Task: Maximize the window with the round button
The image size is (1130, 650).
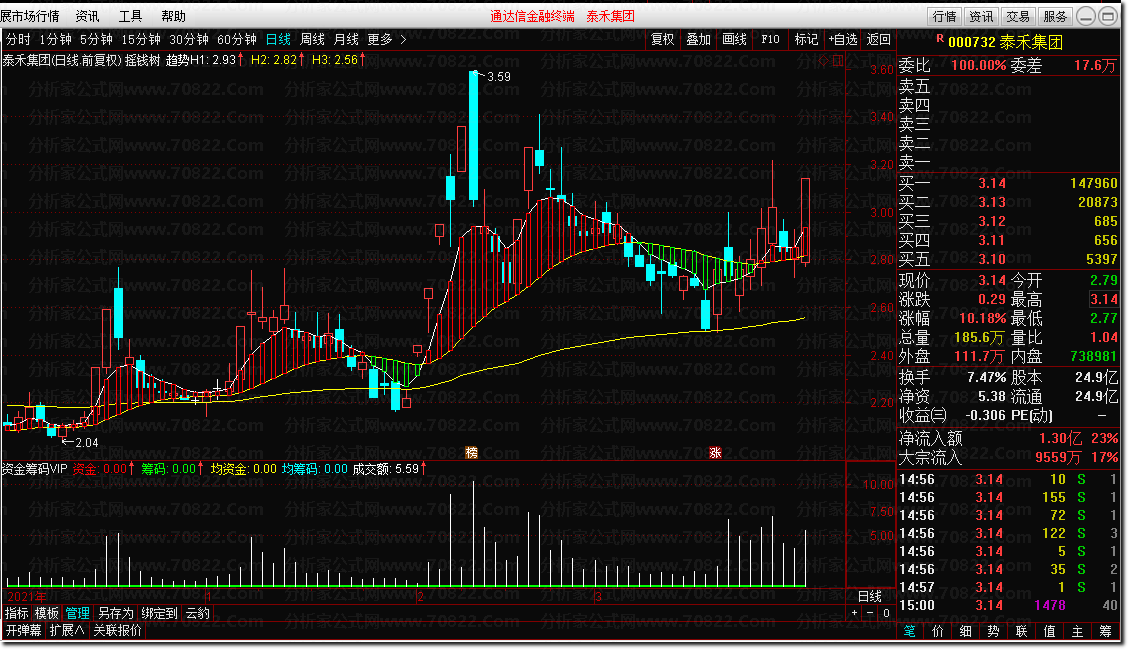Action: tap(1108, 16)
